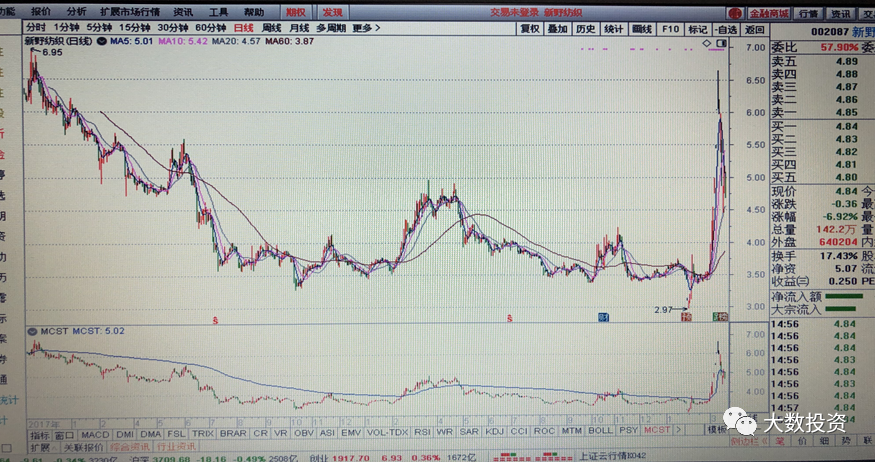Toggle the 复权 price adjustment button

[x=530, y=29]
